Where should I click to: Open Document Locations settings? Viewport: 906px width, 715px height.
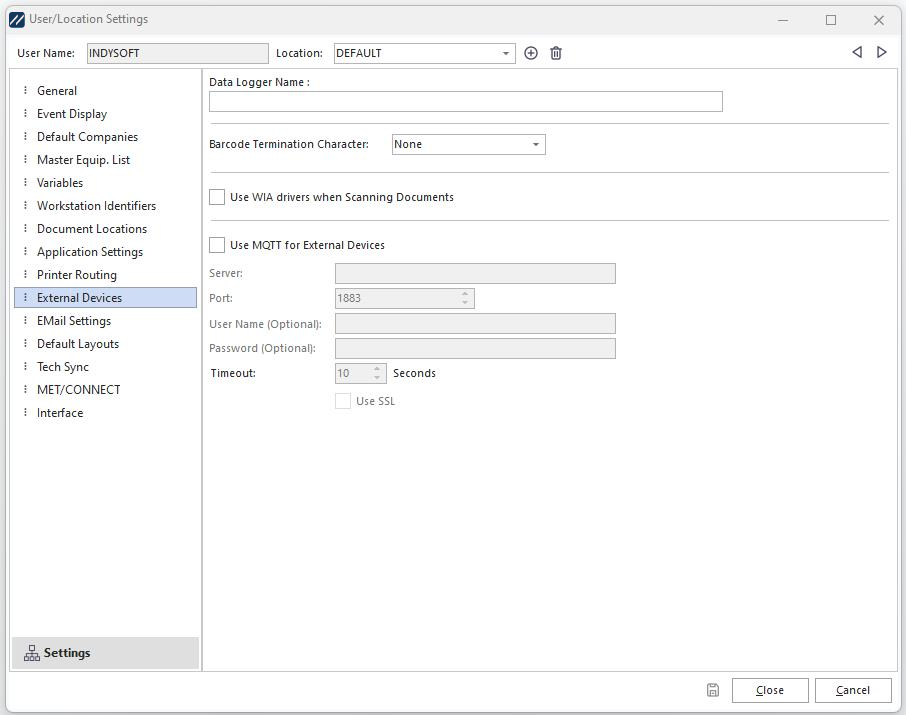point(105,229)
